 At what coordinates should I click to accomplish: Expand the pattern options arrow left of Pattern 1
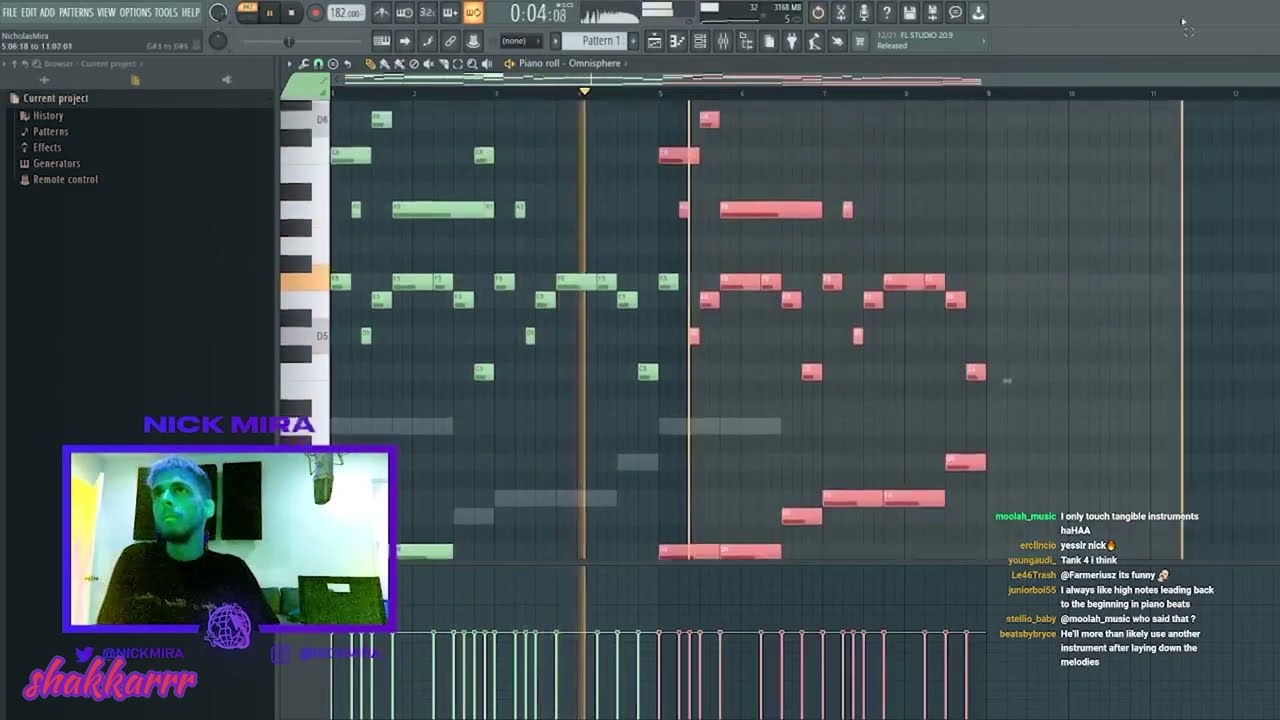click(x=555, y=41)
